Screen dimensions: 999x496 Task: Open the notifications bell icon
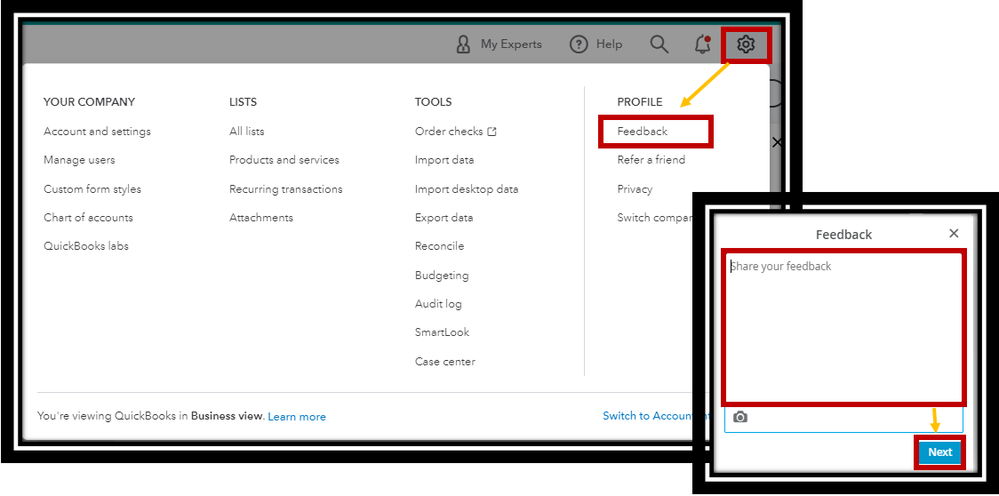tap(702, 45)
